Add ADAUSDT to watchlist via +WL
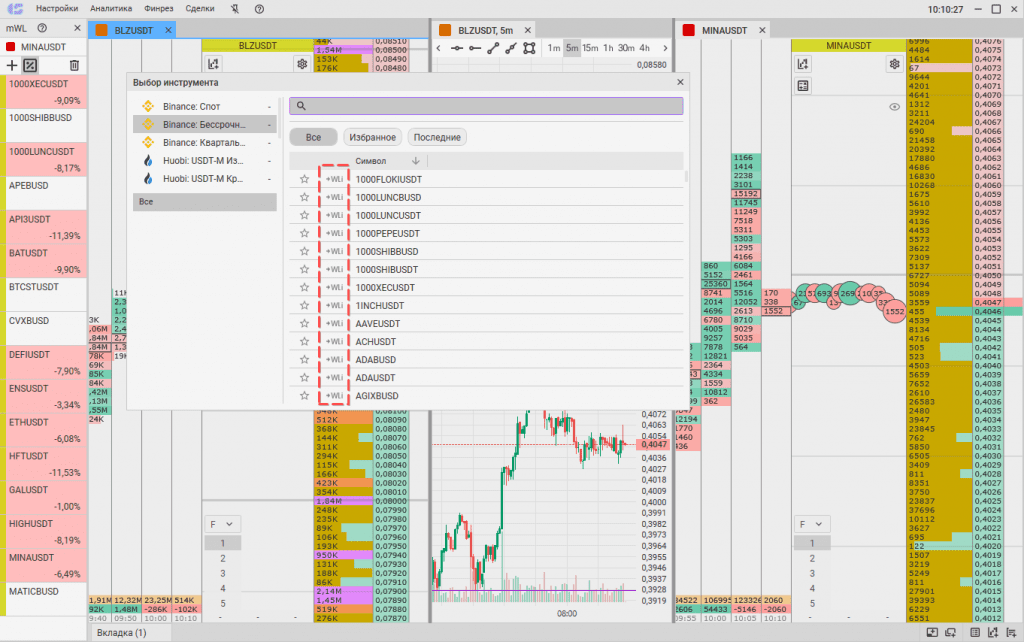 tap(334, 377)
